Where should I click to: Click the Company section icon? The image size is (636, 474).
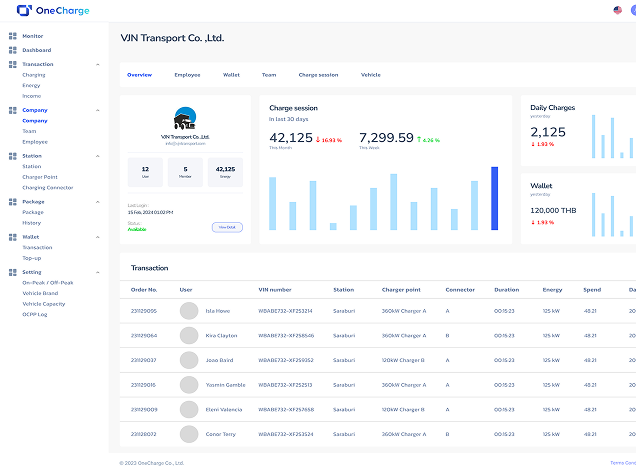click(13, 110)
